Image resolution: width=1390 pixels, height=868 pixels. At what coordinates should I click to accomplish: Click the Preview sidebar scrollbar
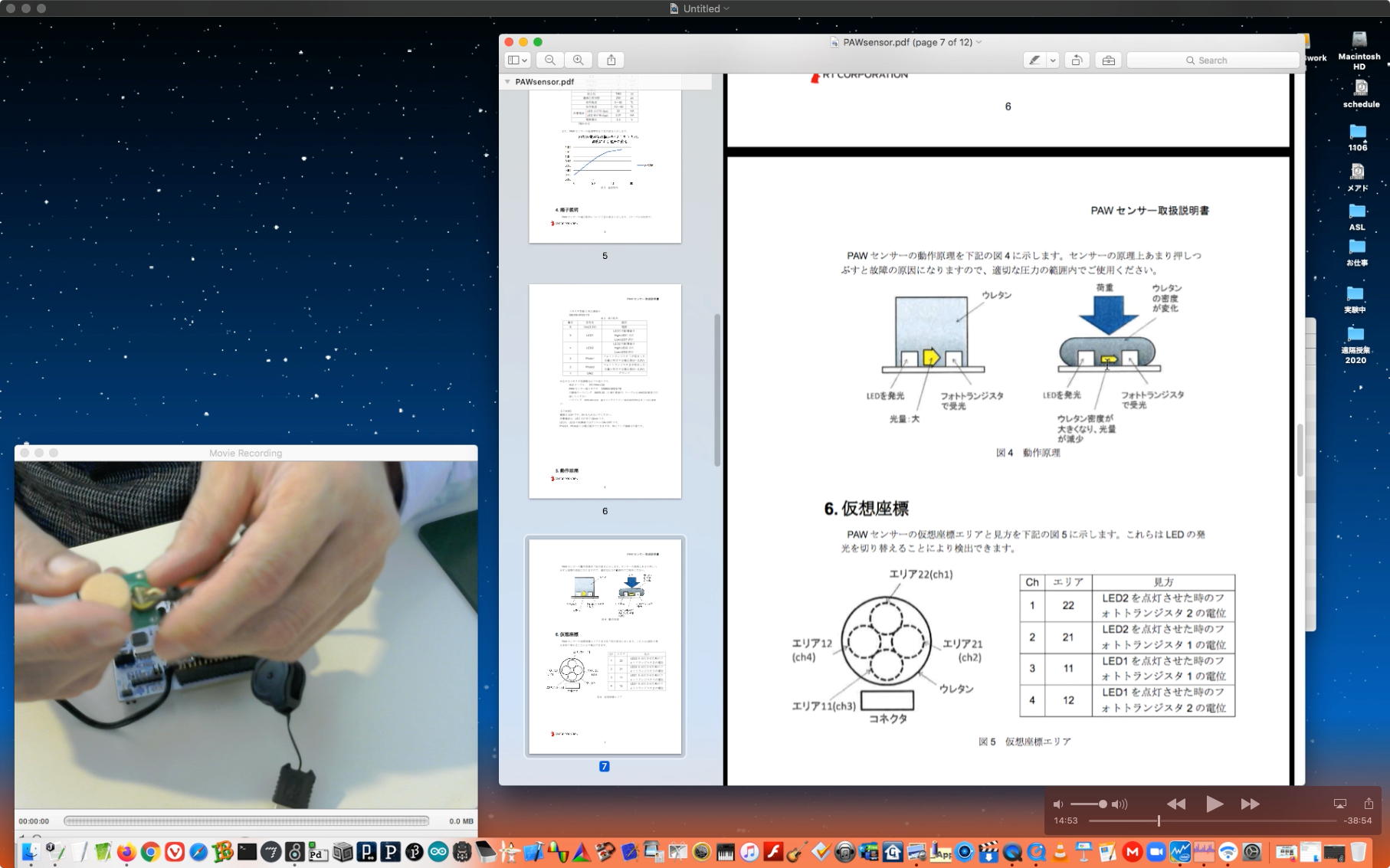717,391
